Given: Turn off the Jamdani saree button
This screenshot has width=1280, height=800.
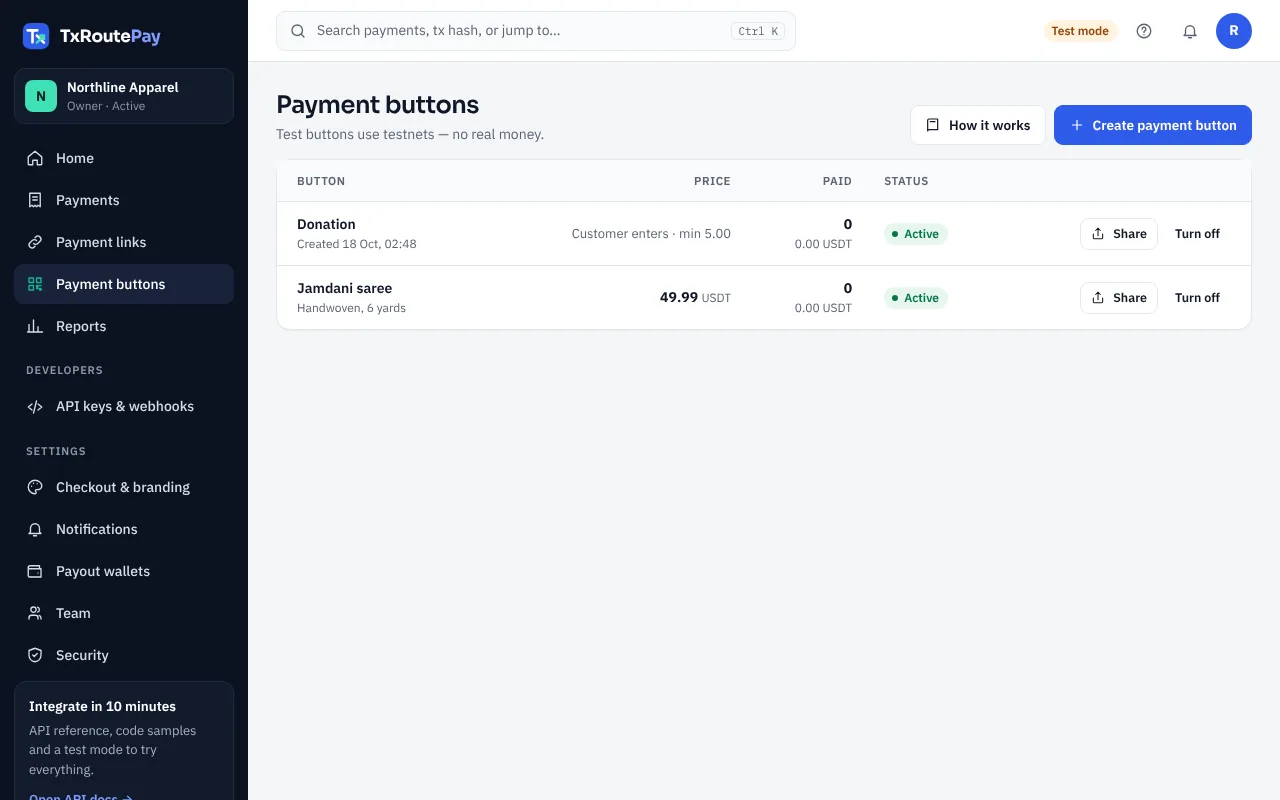Looking at the screenshot, I should 1197,298.
